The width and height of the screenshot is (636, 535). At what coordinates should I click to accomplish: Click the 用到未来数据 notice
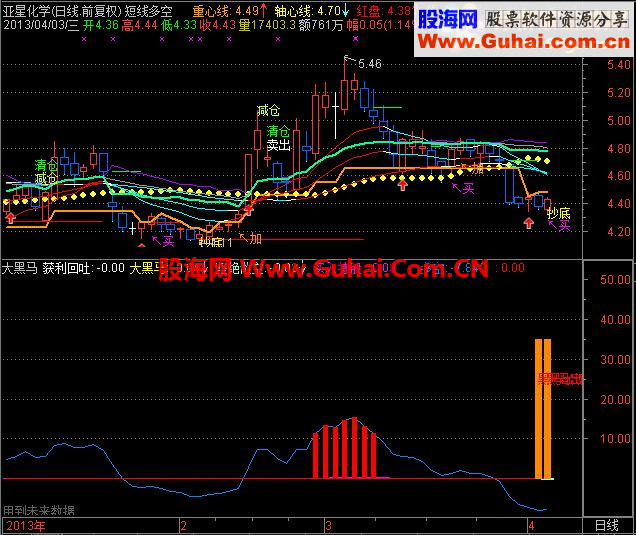pyautogui.click(x=39, y=510)
